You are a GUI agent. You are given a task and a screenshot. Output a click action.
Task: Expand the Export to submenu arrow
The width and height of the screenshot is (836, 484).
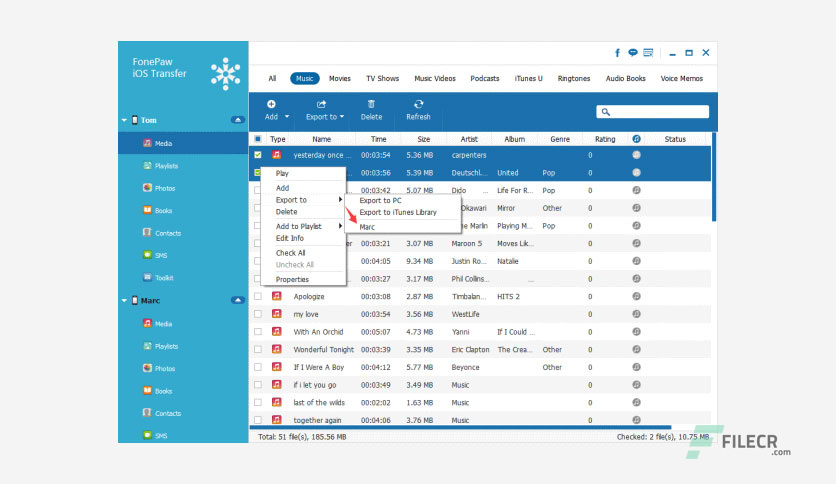tap(340, 199)
